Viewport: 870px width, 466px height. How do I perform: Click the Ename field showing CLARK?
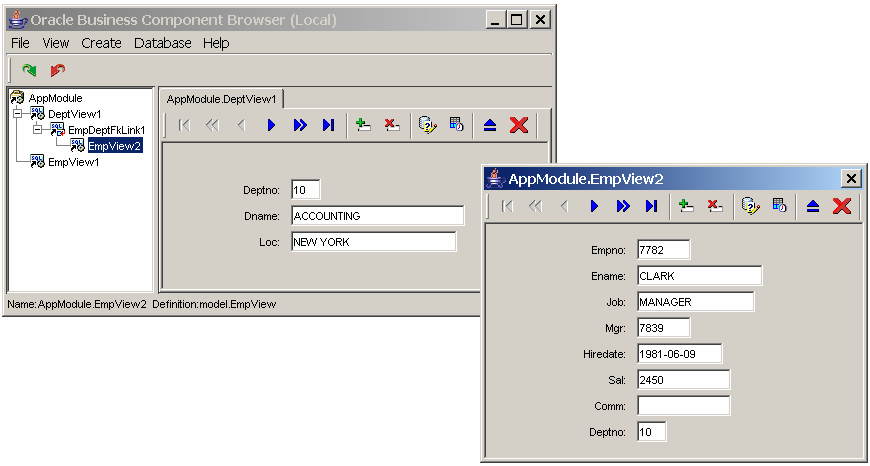(700, 275)
